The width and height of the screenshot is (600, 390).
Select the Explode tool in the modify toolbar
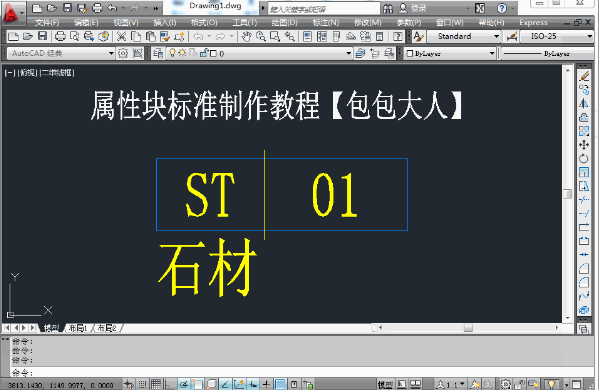click(584, 310)
